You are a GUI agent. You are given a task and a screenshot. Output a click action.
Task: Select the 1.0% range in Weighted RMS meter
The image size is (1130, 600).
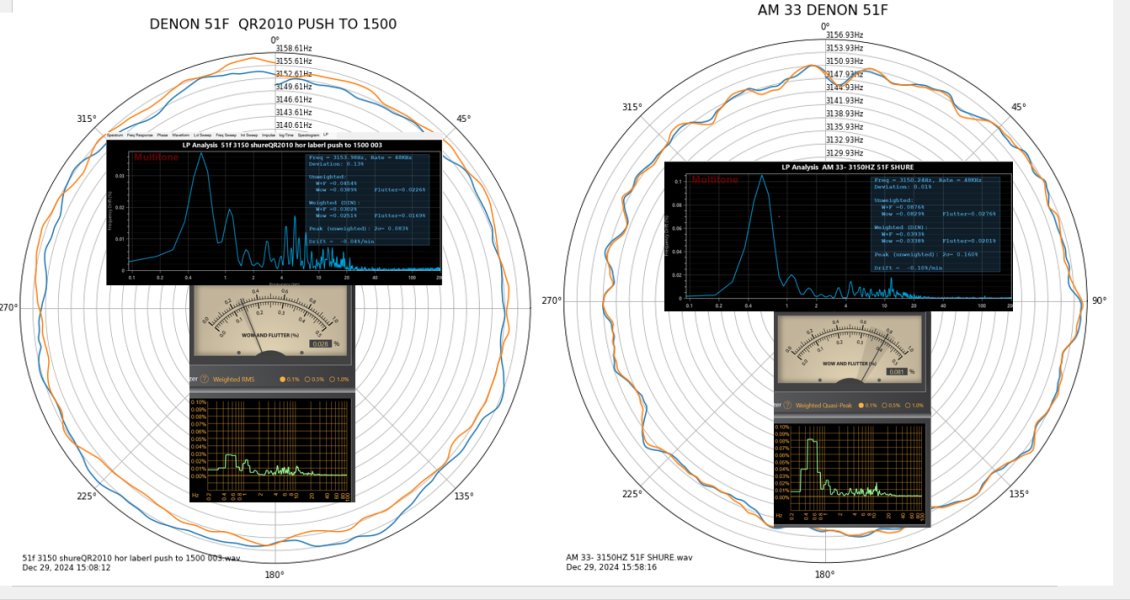tap(339, 379)
